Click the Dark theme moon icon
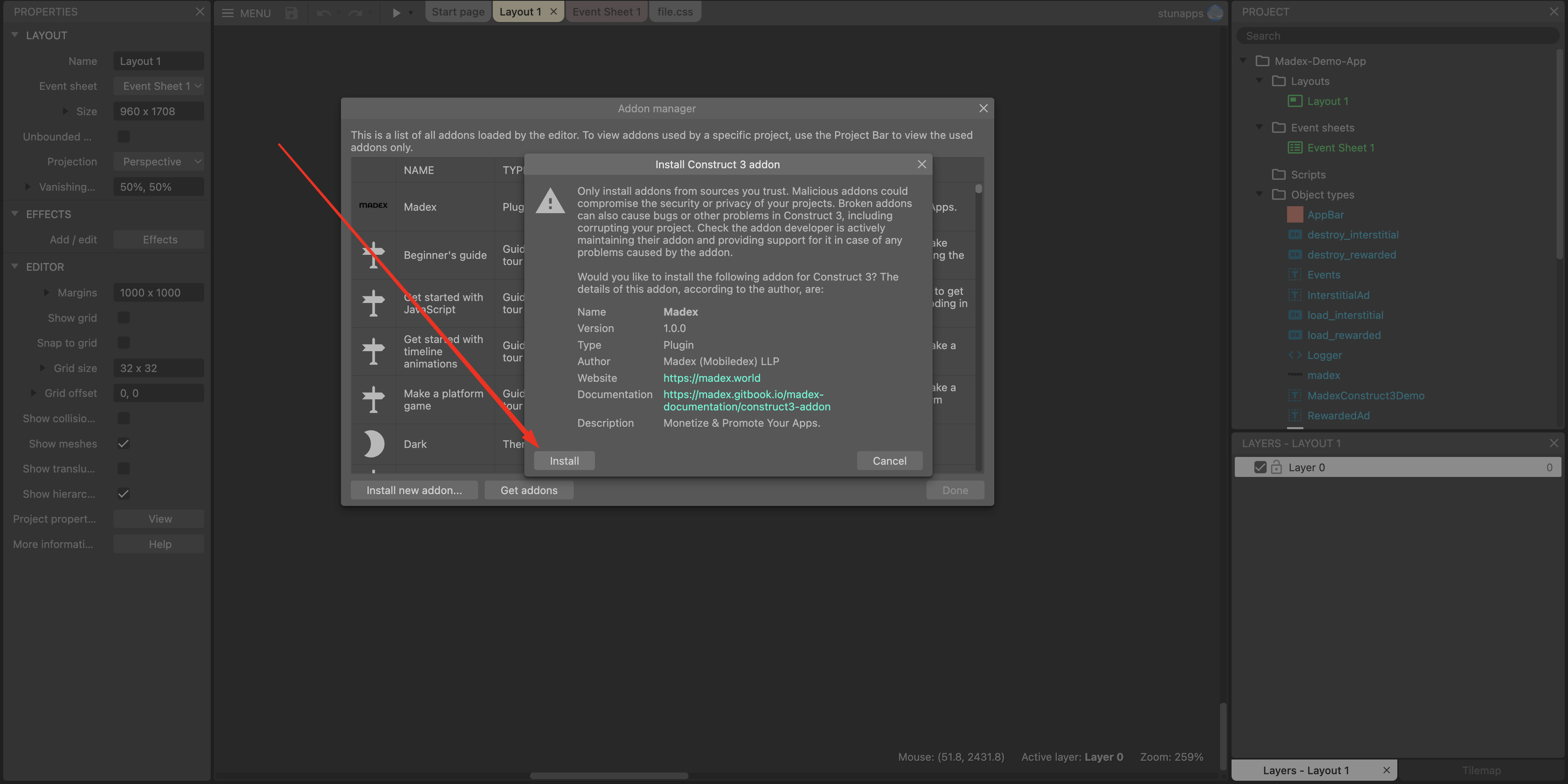Viewport: 1568px width, 784px height. point(373,444)
